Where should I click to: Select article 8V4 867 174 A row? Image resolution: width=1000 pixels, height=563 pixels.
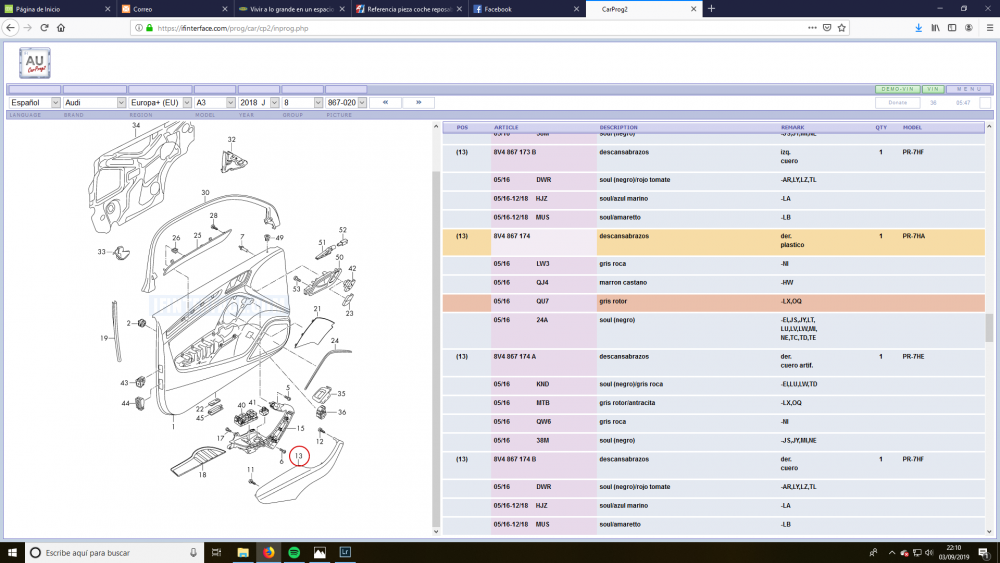pos(714,362)
